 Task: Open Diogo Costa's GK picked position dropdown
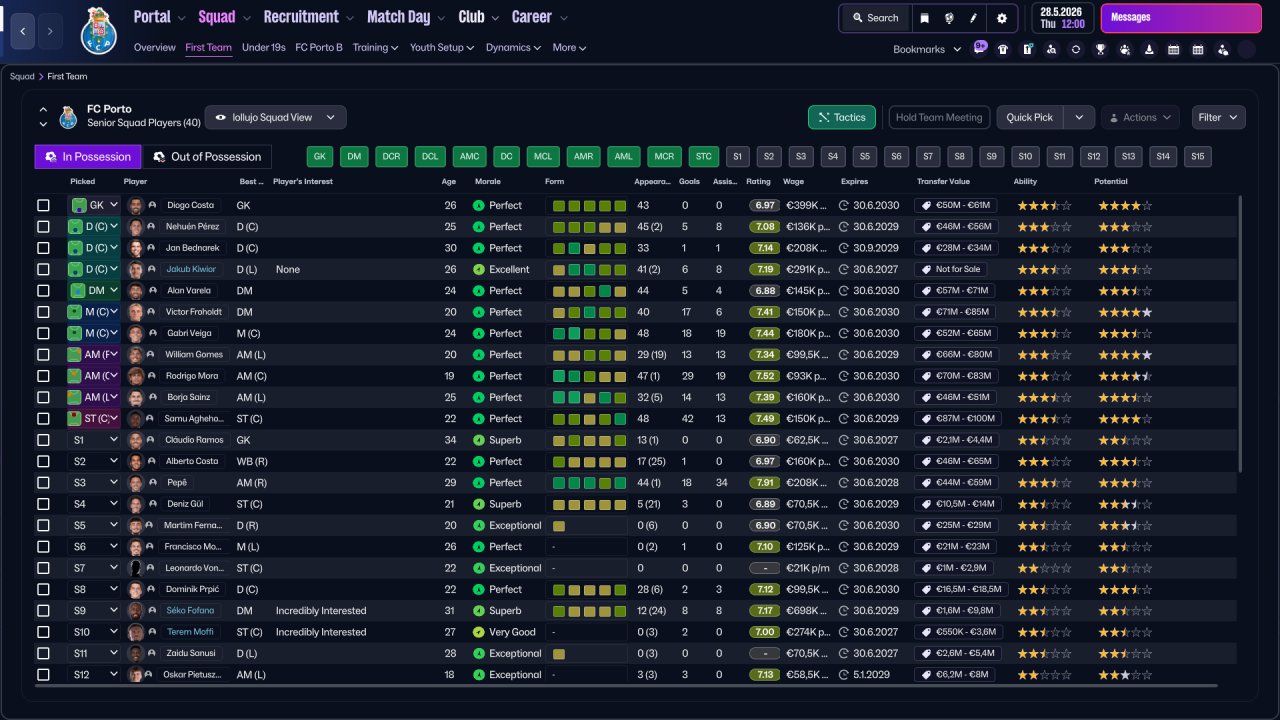94,205
